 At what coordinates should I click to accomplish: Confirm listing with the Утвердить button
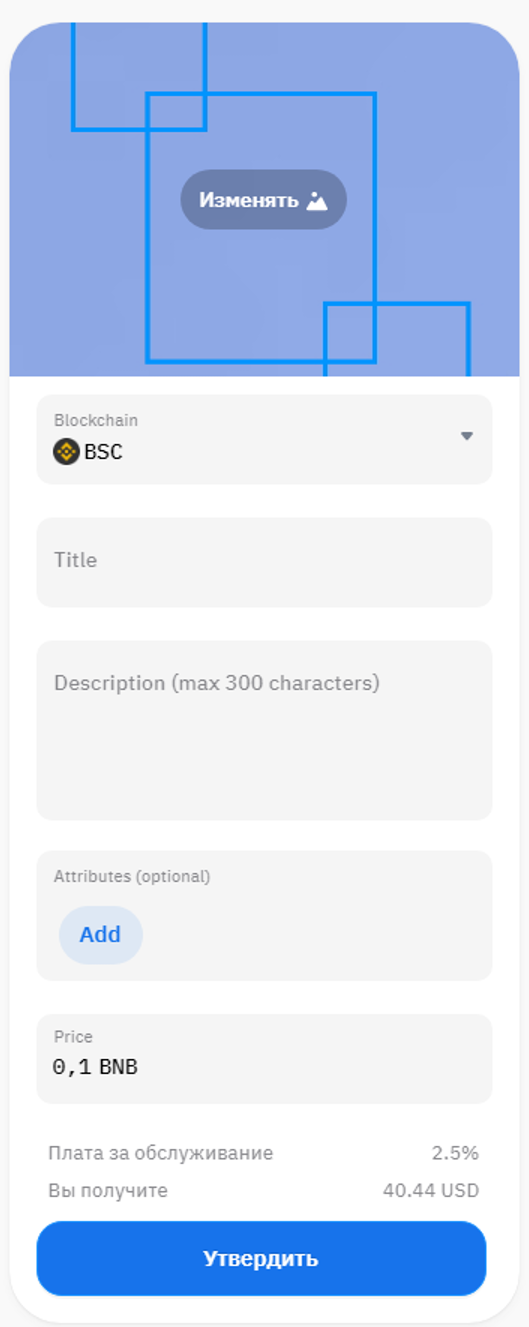[261, 1258]
